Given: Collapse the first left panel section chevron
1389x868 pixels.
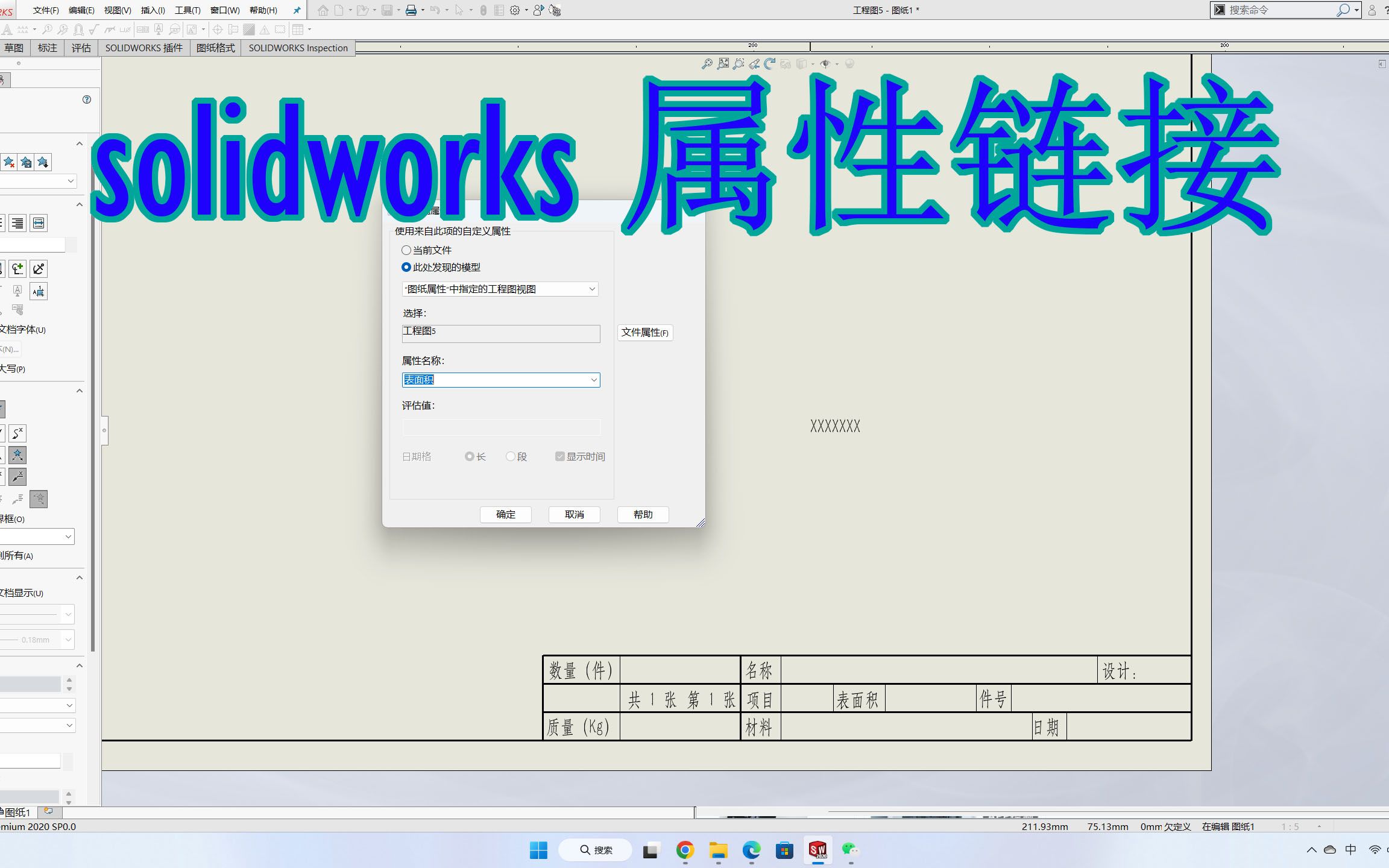Looking at the screenshot, I should pyautogui.click(x=79, y=143).
